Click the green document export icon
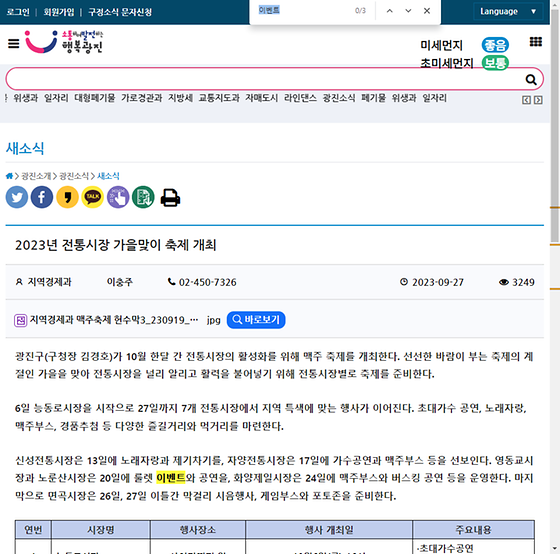Image resolution: width=560 pixels, height=554 pixels. [143, 197]
